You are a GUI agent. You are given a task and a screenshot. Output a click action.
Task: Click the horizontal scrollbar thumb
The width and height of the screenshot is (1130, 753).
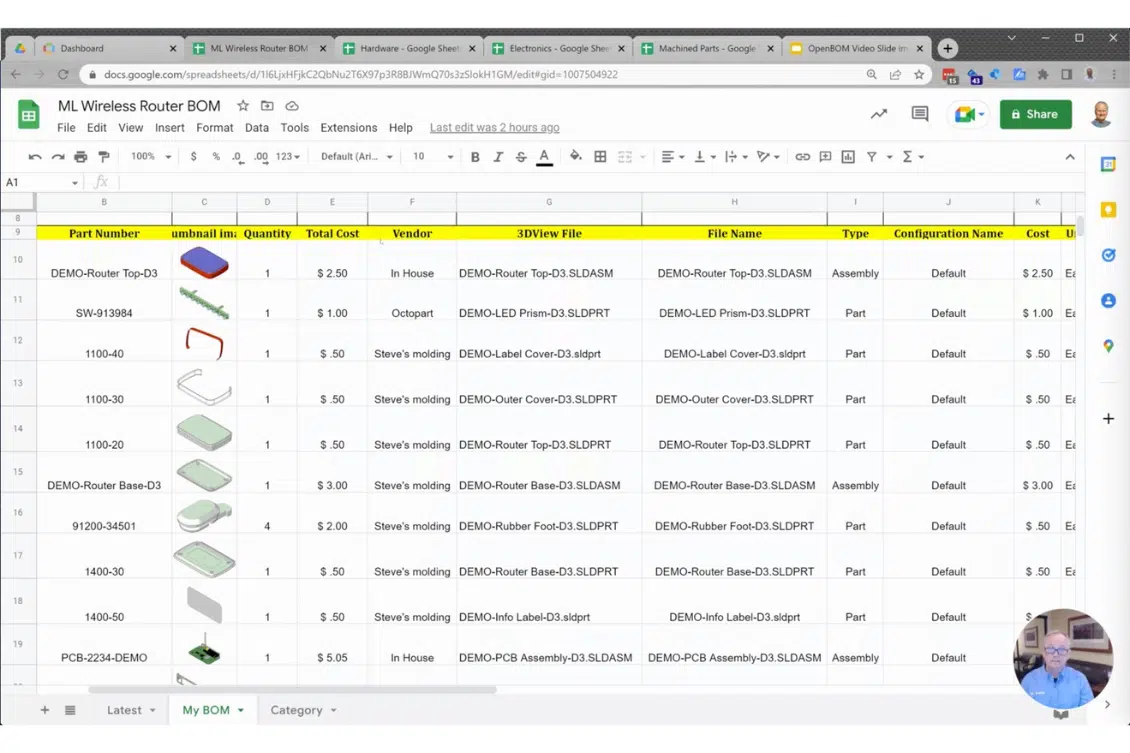point(292,690)
